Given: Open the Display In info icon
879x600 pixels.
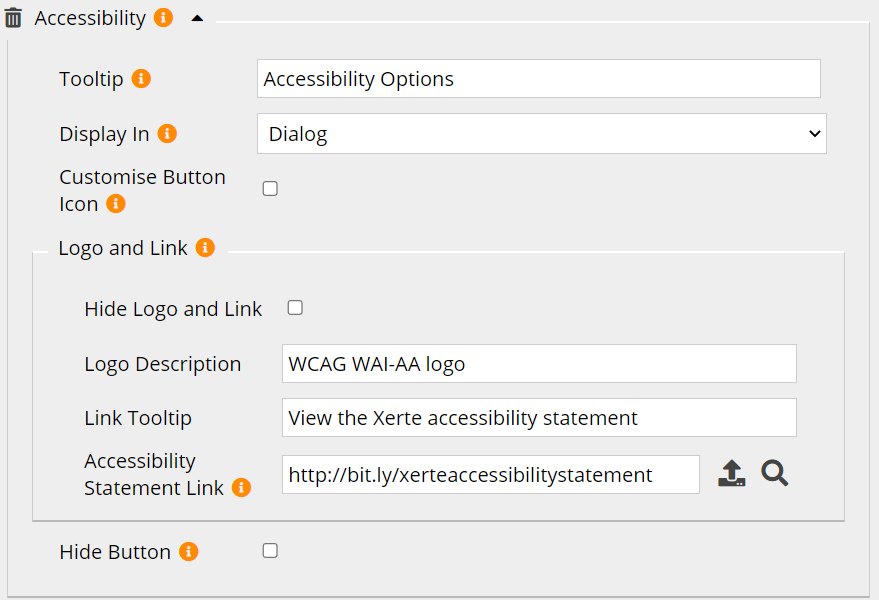Looking at the screenshot, I should pos(167,134).
